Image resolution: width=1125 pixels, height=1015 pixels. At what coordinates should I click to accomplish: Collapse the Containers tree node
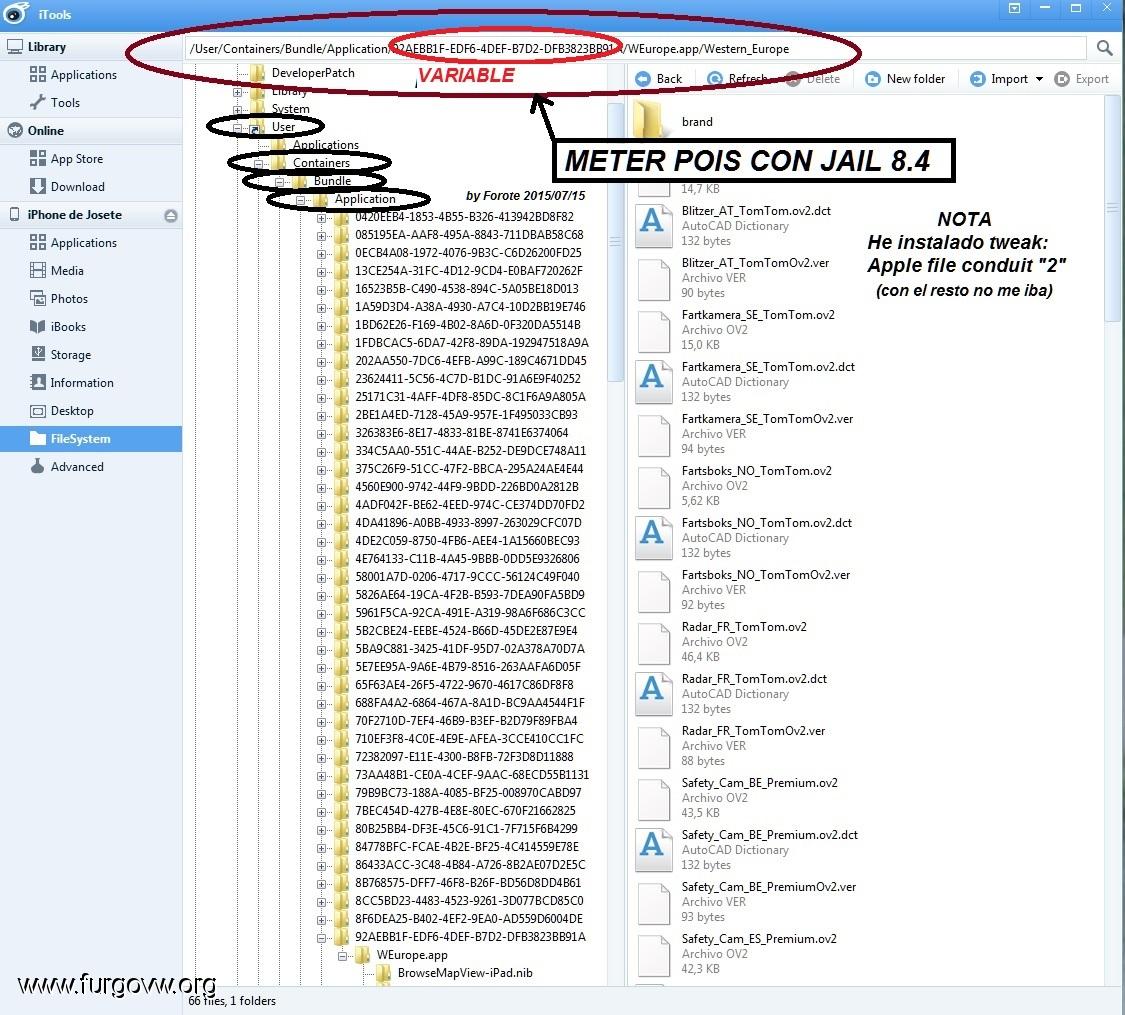258,164
